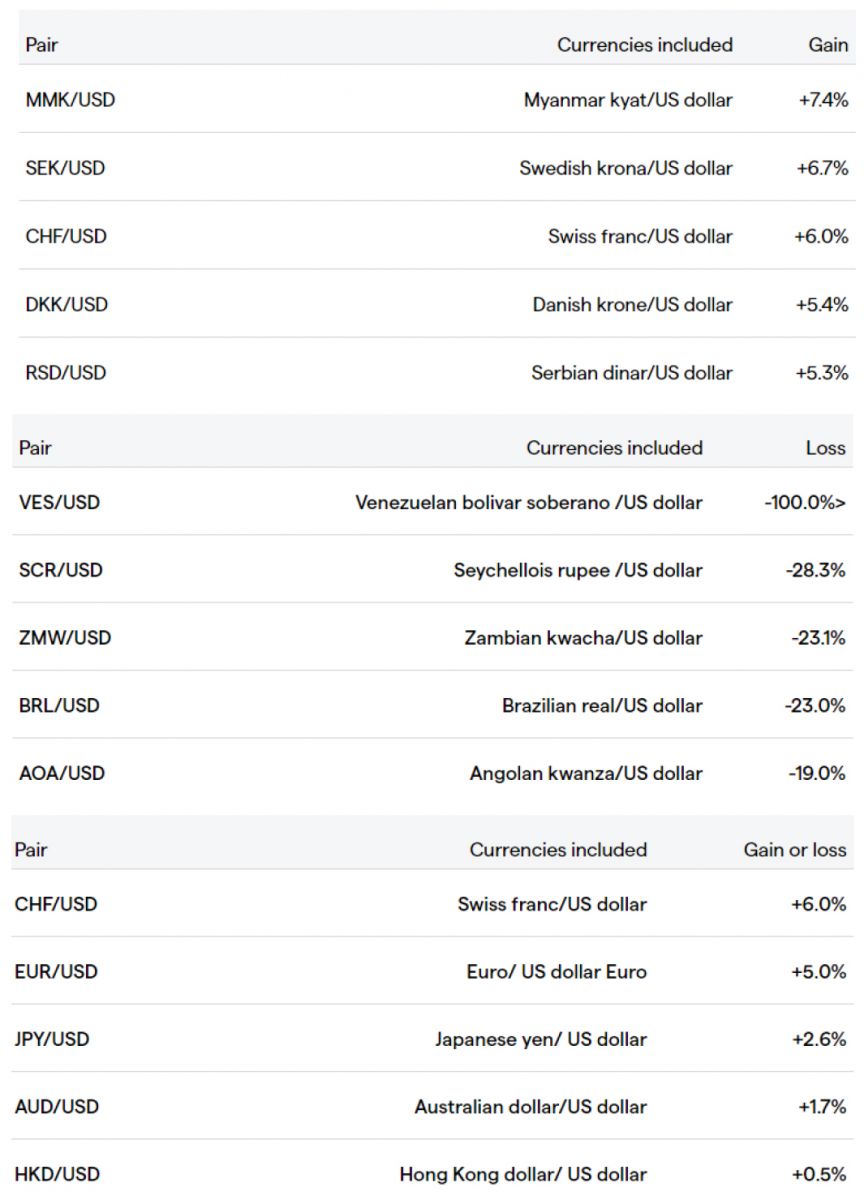This screenshot has width=864, height=1200.
Task: Click Currencies included header in losses table
Action: pyautogui.click(x=614, y=448)
